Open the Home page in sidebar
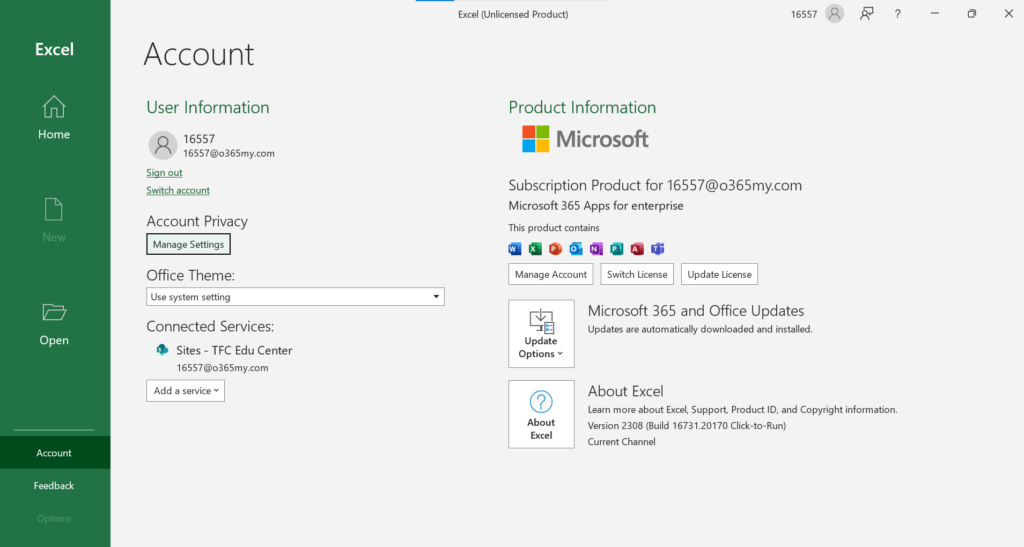Screen dimensions: 1024x547 54,117
